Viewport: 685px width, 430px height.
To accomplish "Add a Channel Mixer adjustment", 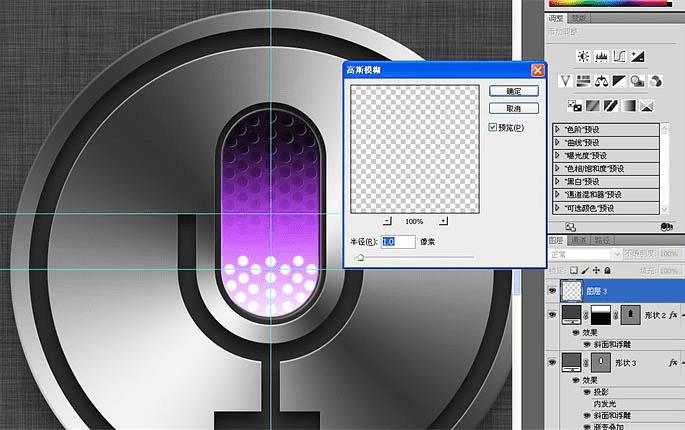I will (656, 81).
